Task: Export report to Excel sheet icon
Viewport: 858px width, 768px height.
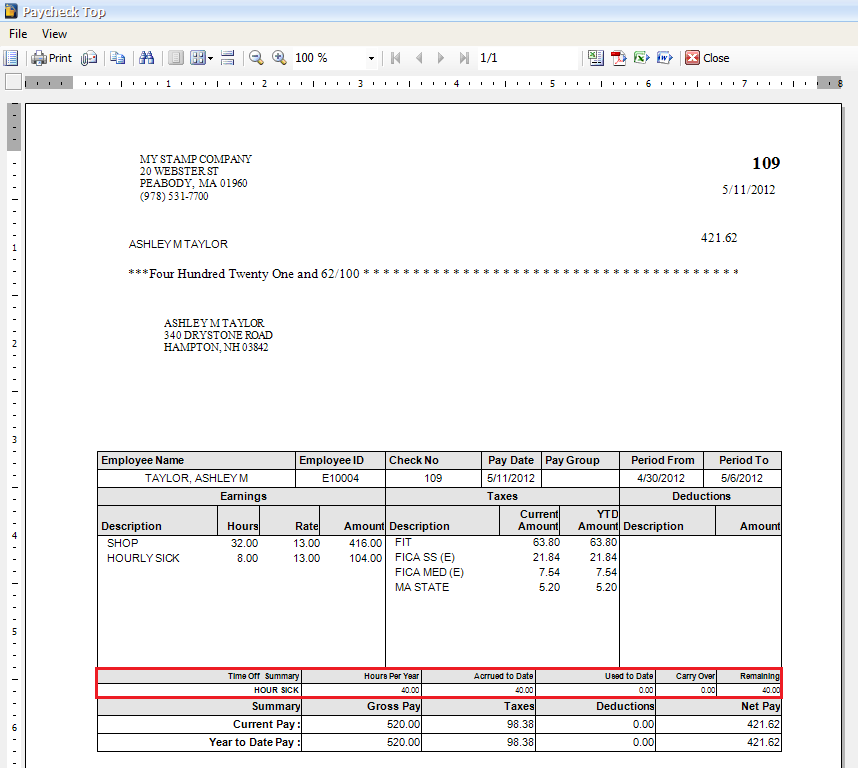Action: pos(595,58)
